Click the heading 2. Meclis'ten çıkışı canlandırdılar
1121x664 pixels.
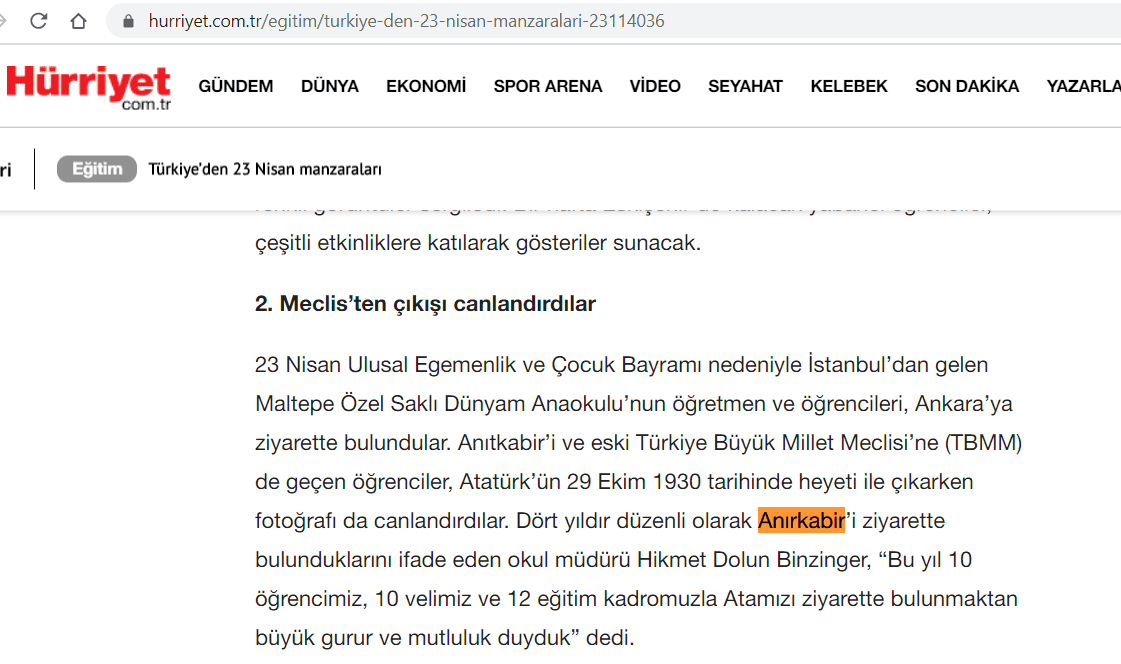pyautogui.click(x=425, y=303)
